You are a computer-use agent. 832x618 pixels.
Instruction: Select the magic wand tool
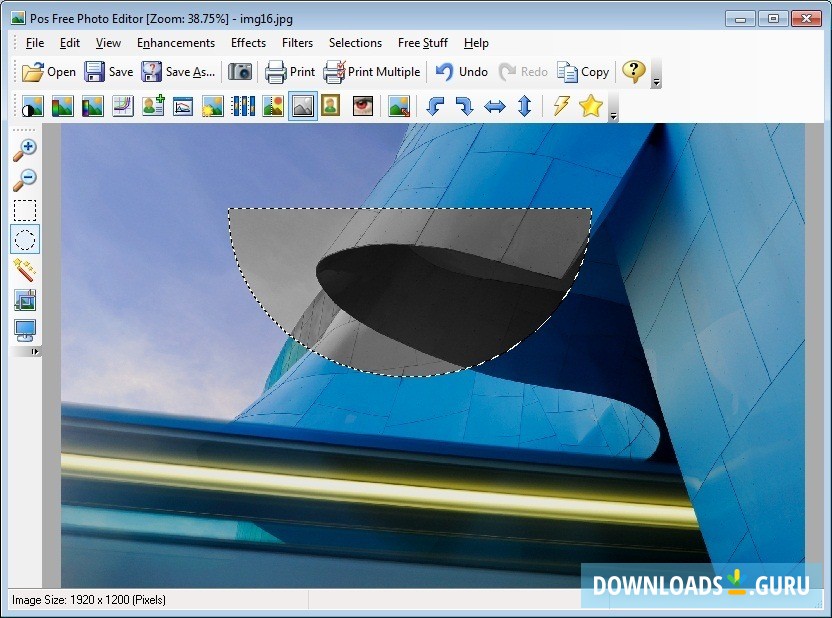[25, 270]
